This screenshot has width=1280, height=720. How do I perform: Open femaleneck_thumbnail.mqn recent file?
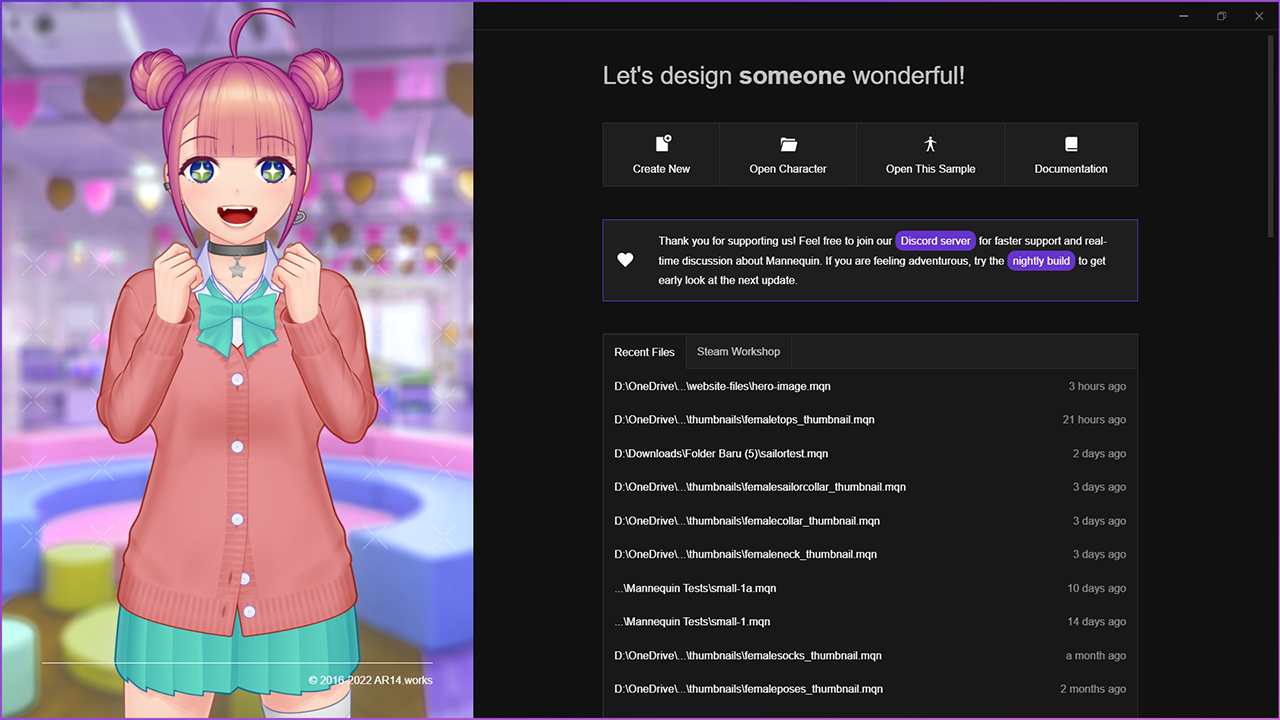point(870,554)
